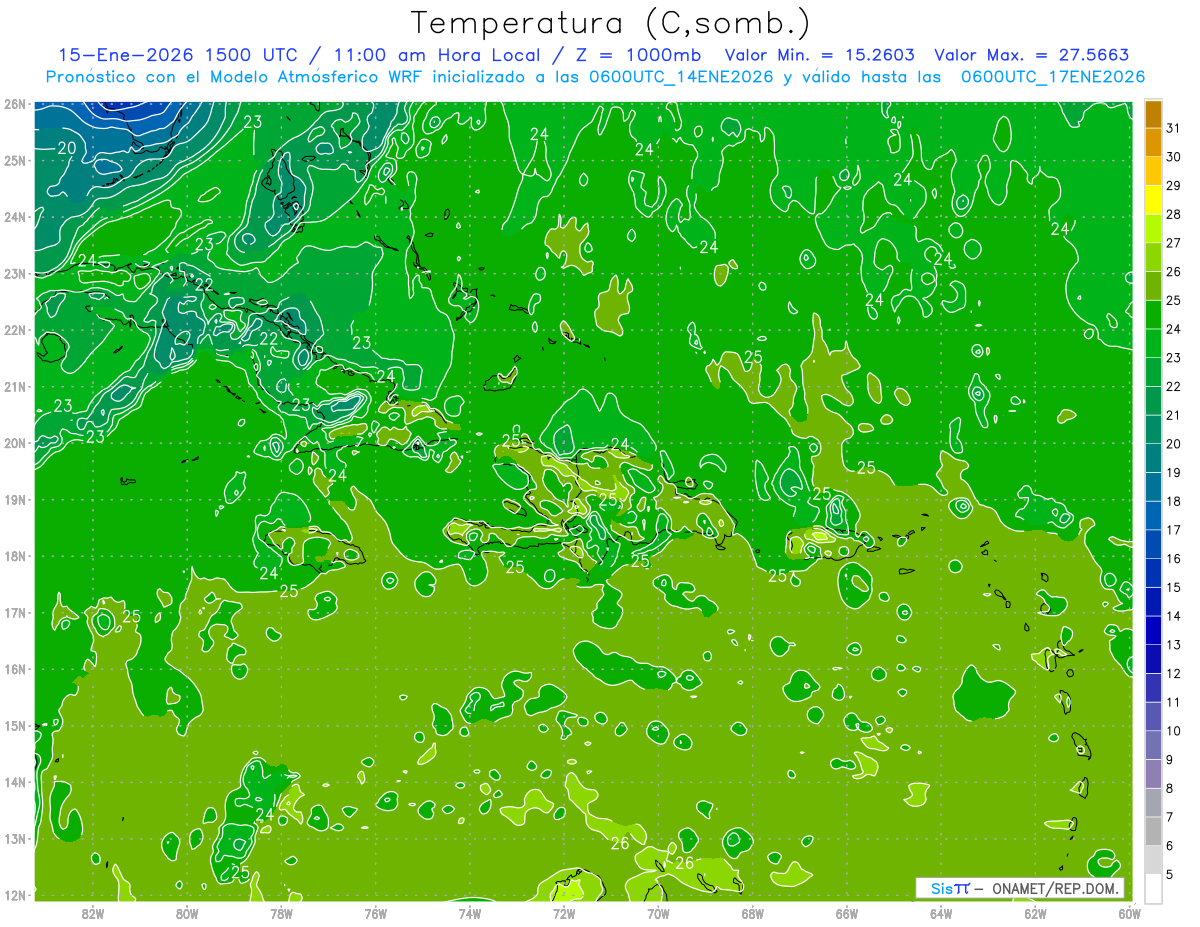Click the SisTT – ONAMET/REP.DOM. credit label

point(1019,888)
